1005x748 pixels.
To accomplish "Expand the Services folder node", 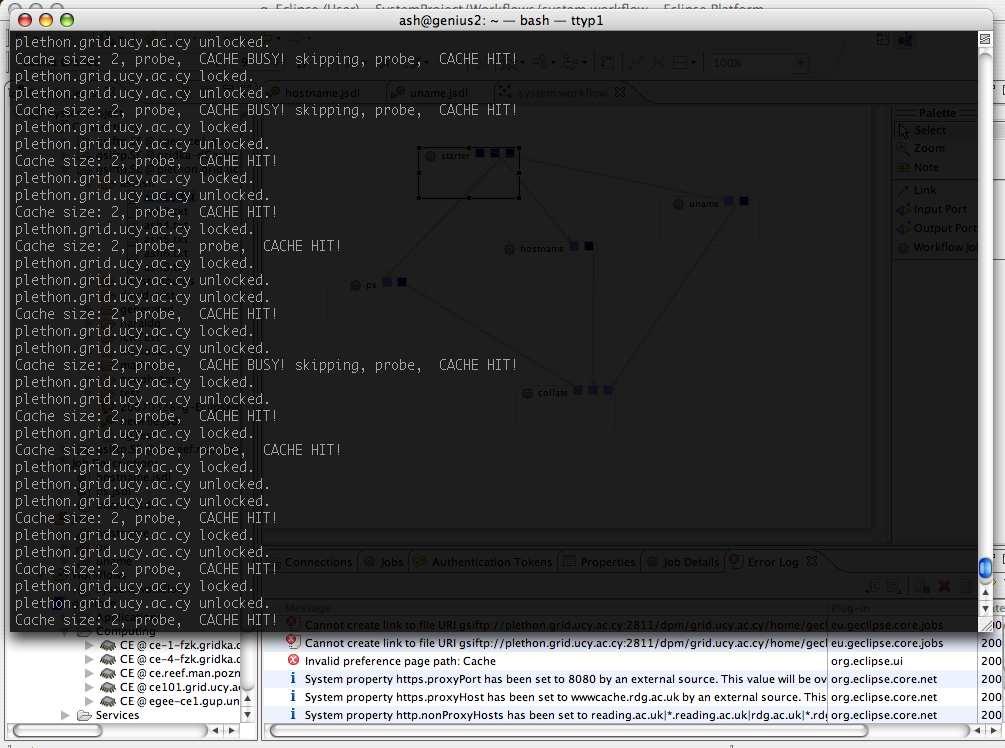I will pyautogui.click(x=65, y=715).
